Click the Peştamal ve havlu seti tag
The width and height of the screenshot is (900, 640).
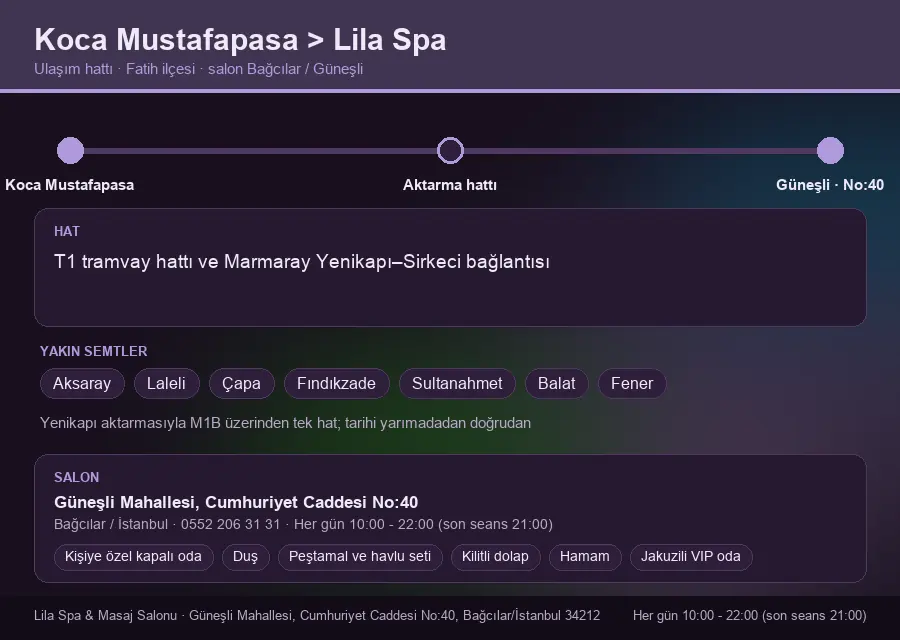click(x=360, y=557)
